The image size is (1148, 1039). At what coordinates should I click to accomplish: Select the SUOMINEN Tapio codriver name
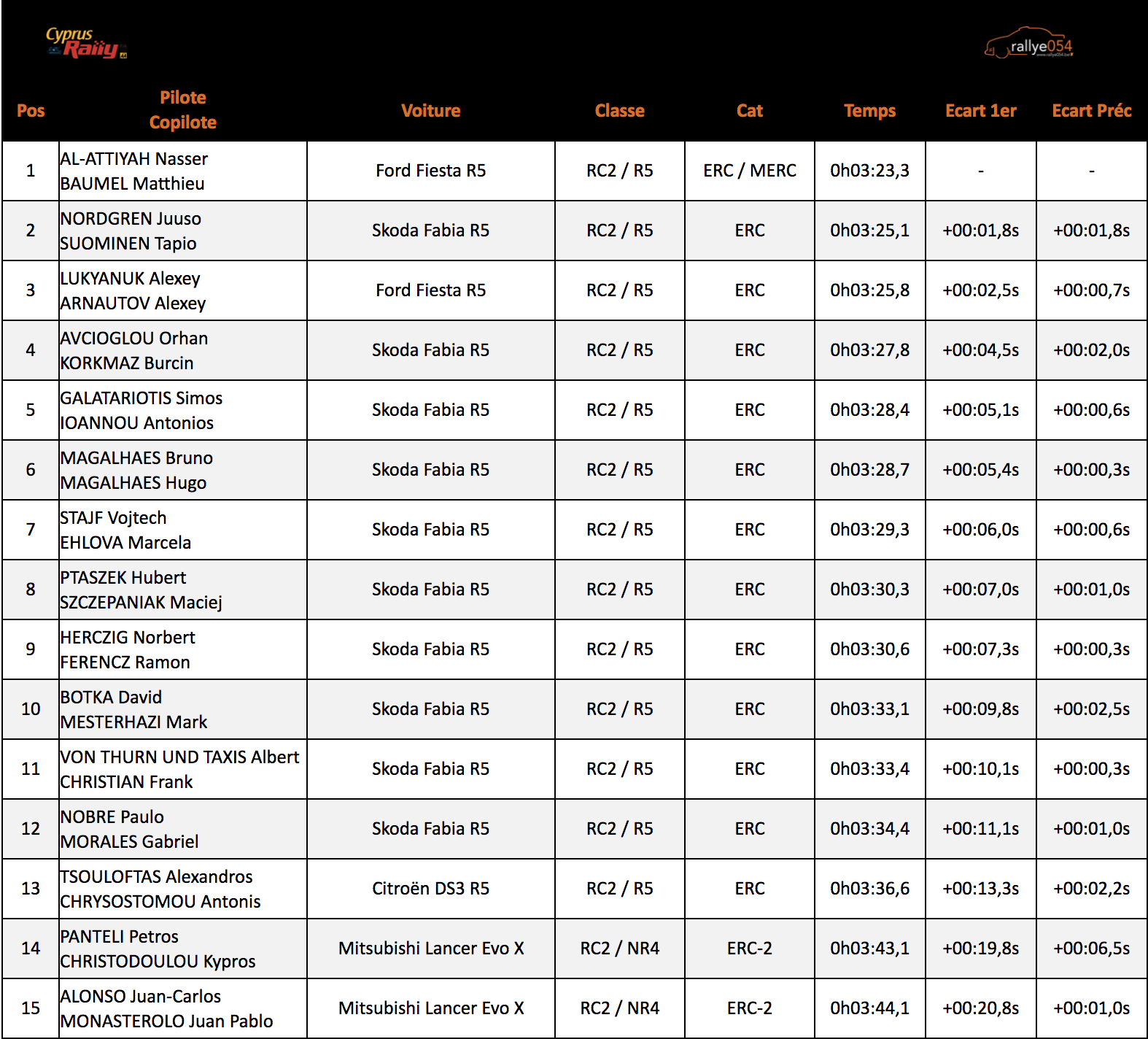tap(128, 244)
